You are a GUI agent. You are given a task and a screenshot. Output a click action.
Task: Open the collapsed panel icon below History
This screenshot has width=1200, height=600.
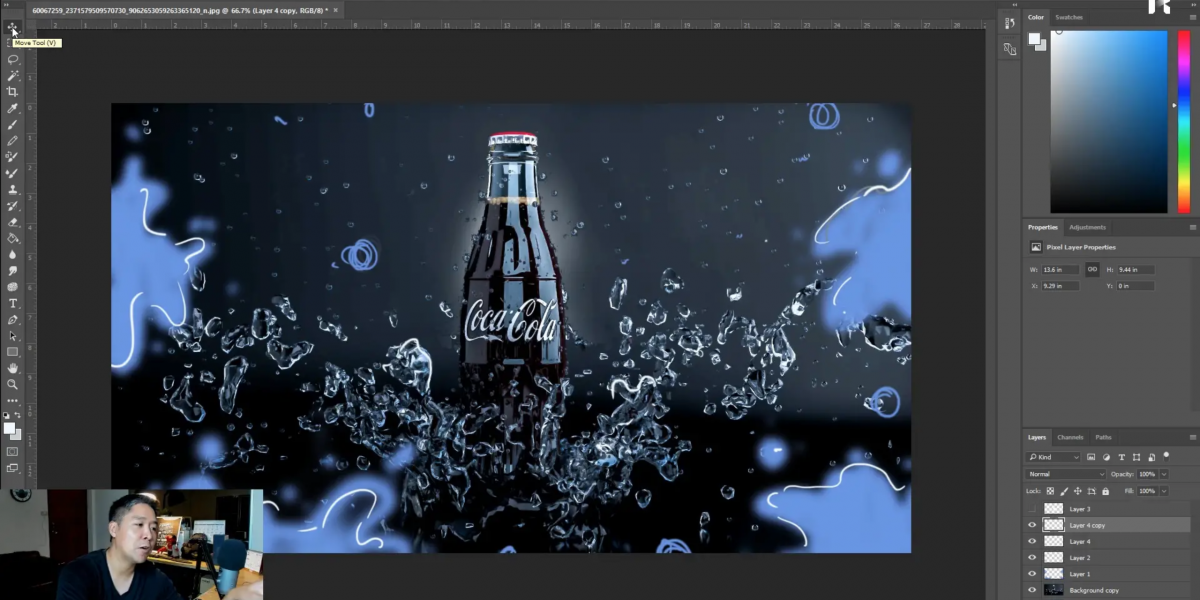click(1010, 49)
